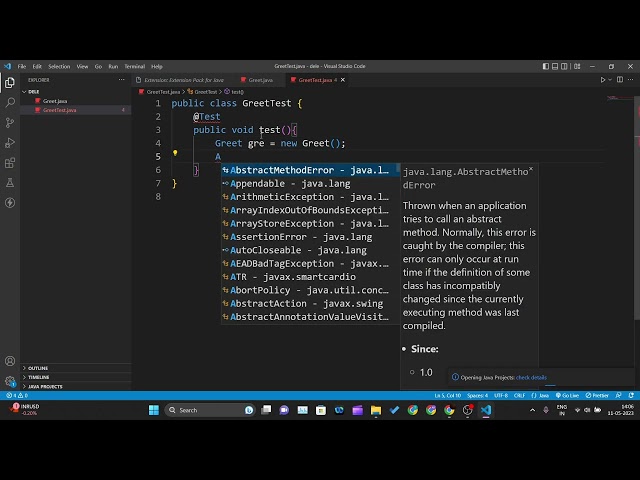Open the Accounts menu icon
640x480 pixels.
[x=10, y=361]
